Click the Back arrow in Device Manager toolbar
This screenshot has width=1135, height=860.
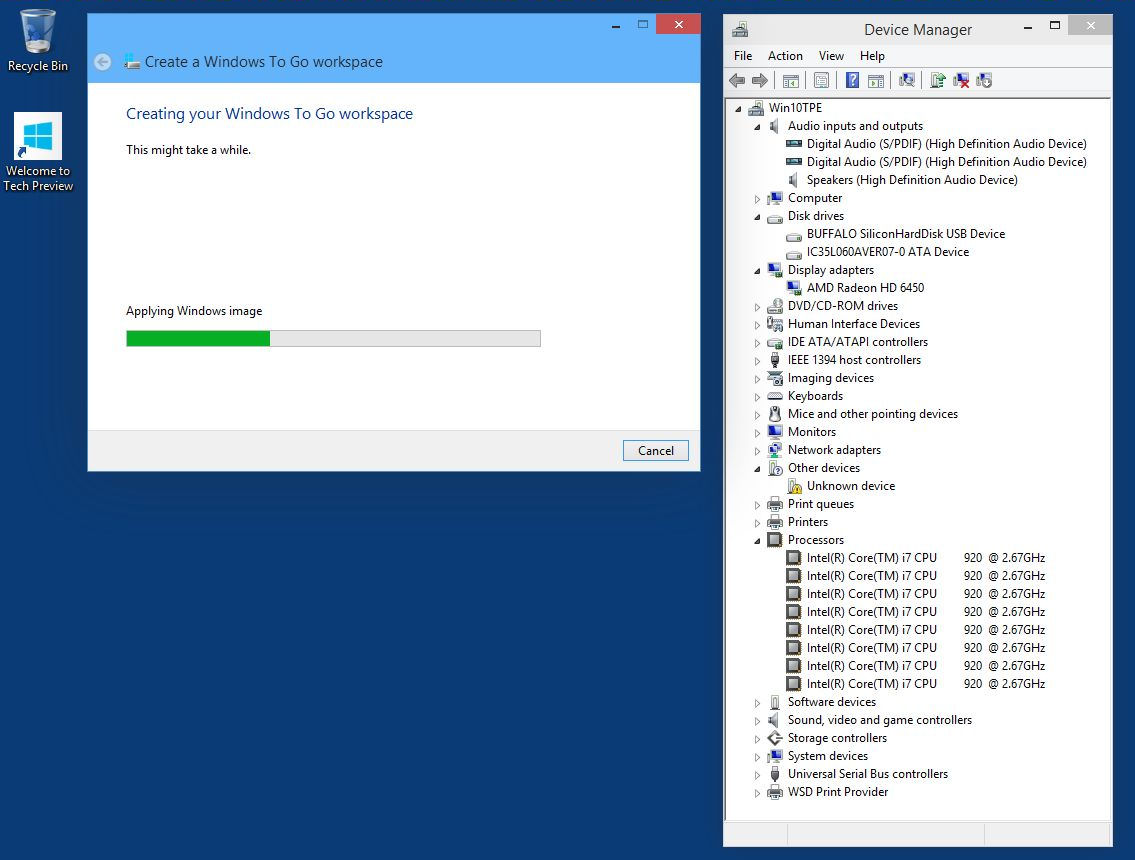737,80
